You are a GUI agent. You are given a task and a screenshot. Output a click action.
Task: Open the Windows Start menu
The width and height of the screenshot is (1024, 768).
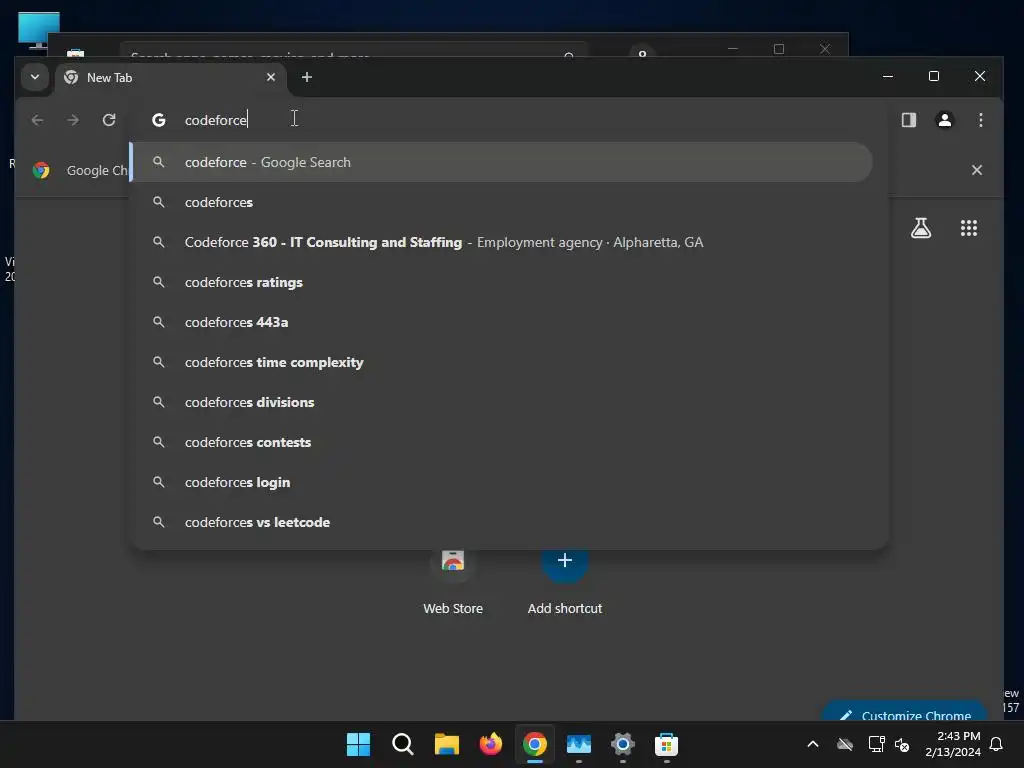click(358, 744)
